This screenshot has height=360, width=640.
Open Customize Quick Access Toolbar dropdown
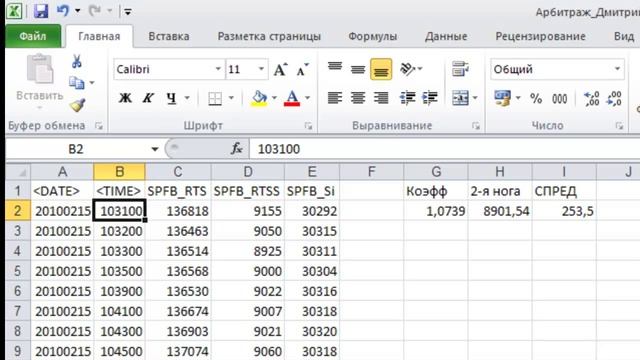[128, 12]
